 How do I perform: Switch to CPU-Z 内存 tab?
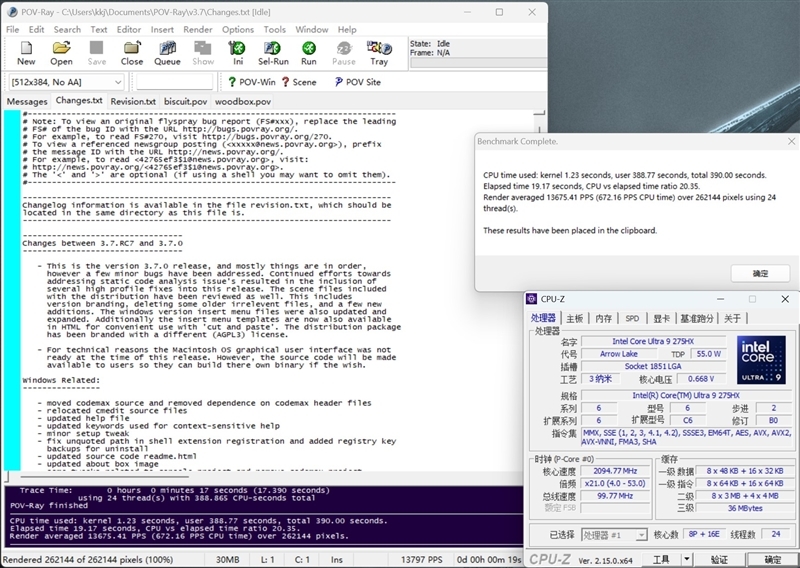[604, 318]
